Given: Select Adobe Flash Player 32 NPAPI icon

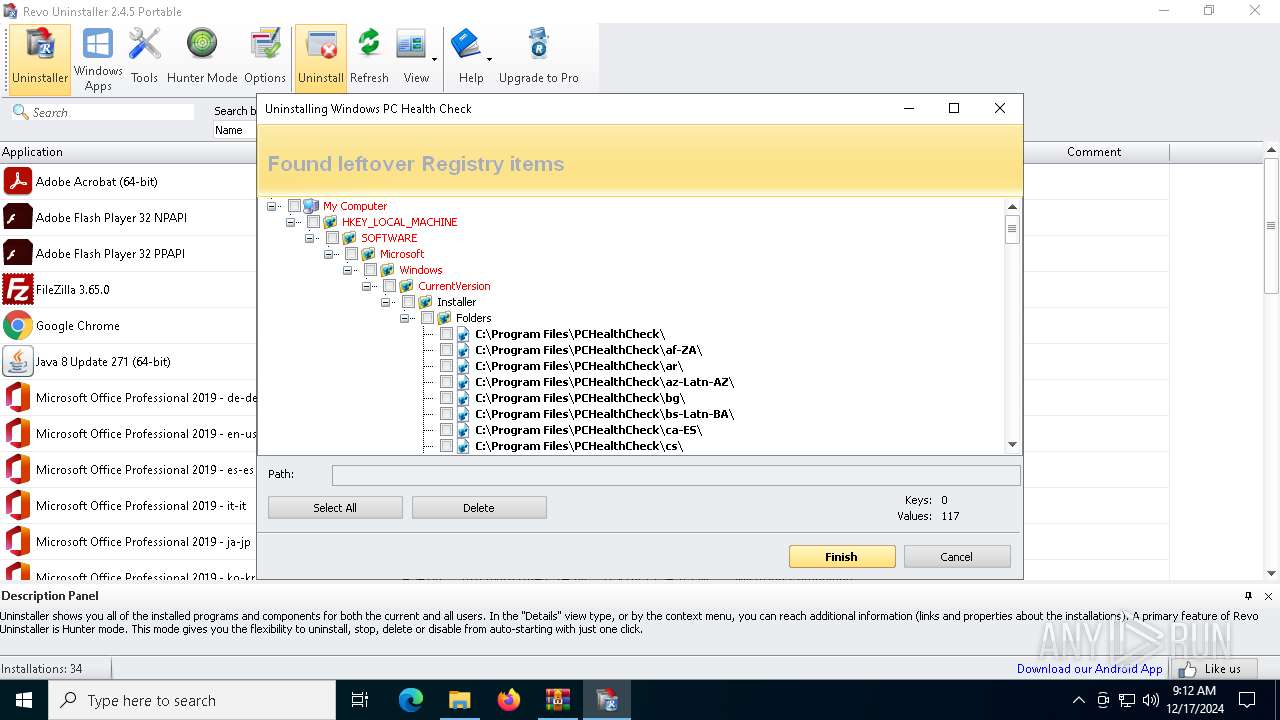Looking at the screenshot, I should pyautogui.click(x=17, y=217).
